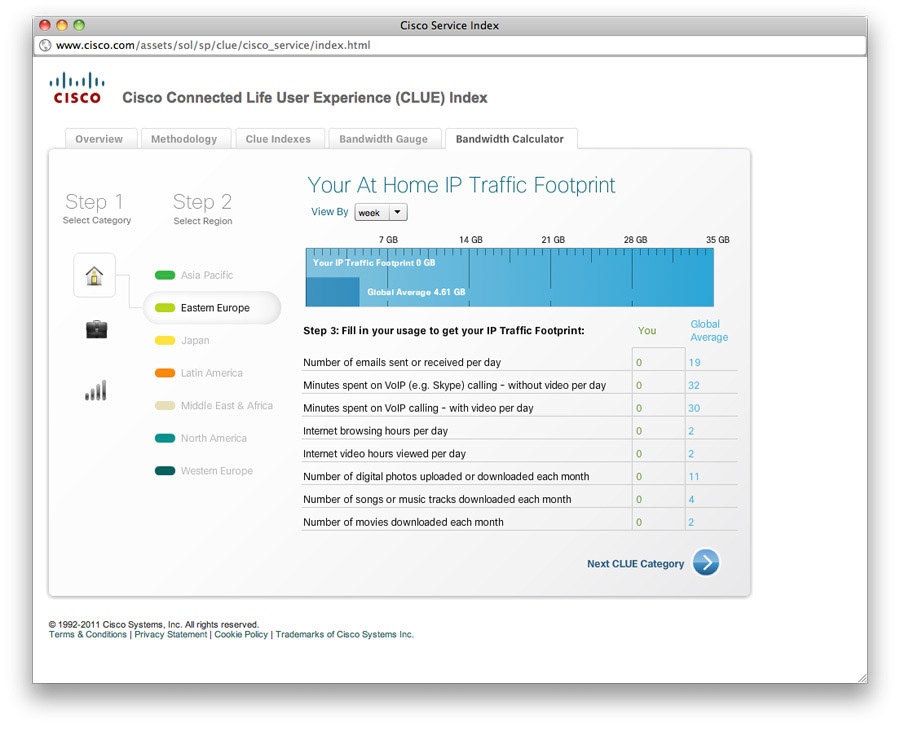
Task: Open the Terms & Conditions link
Action: point(88,634)
